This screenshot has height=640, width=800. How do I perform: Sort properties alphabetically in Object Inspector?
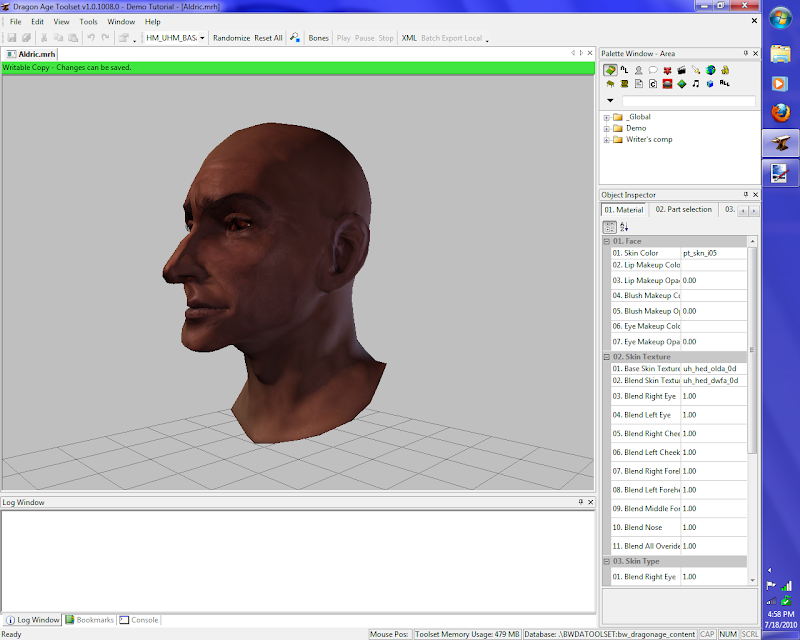coord(625,228)
